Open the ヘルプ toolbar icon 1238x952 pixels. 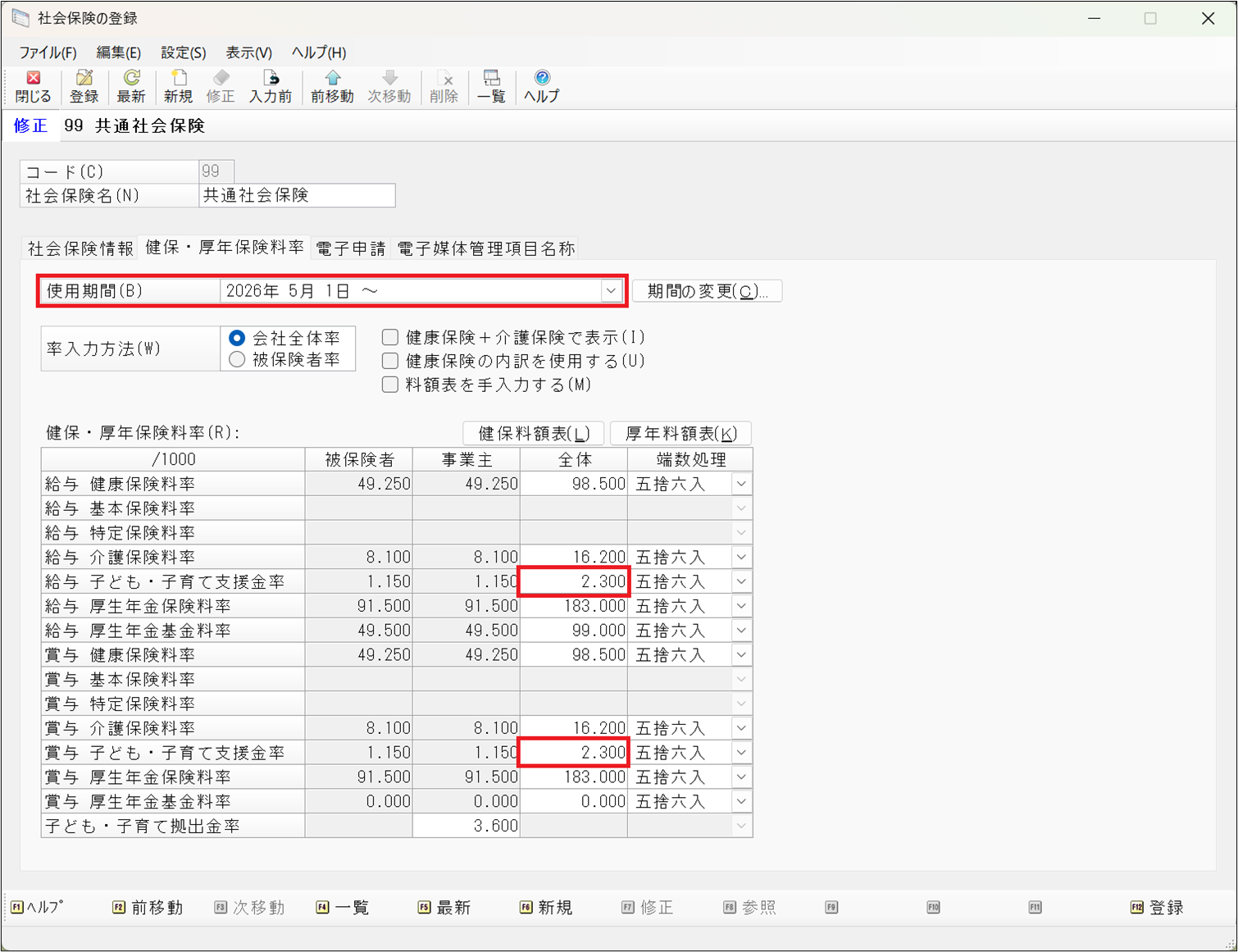tap(541, 86)
